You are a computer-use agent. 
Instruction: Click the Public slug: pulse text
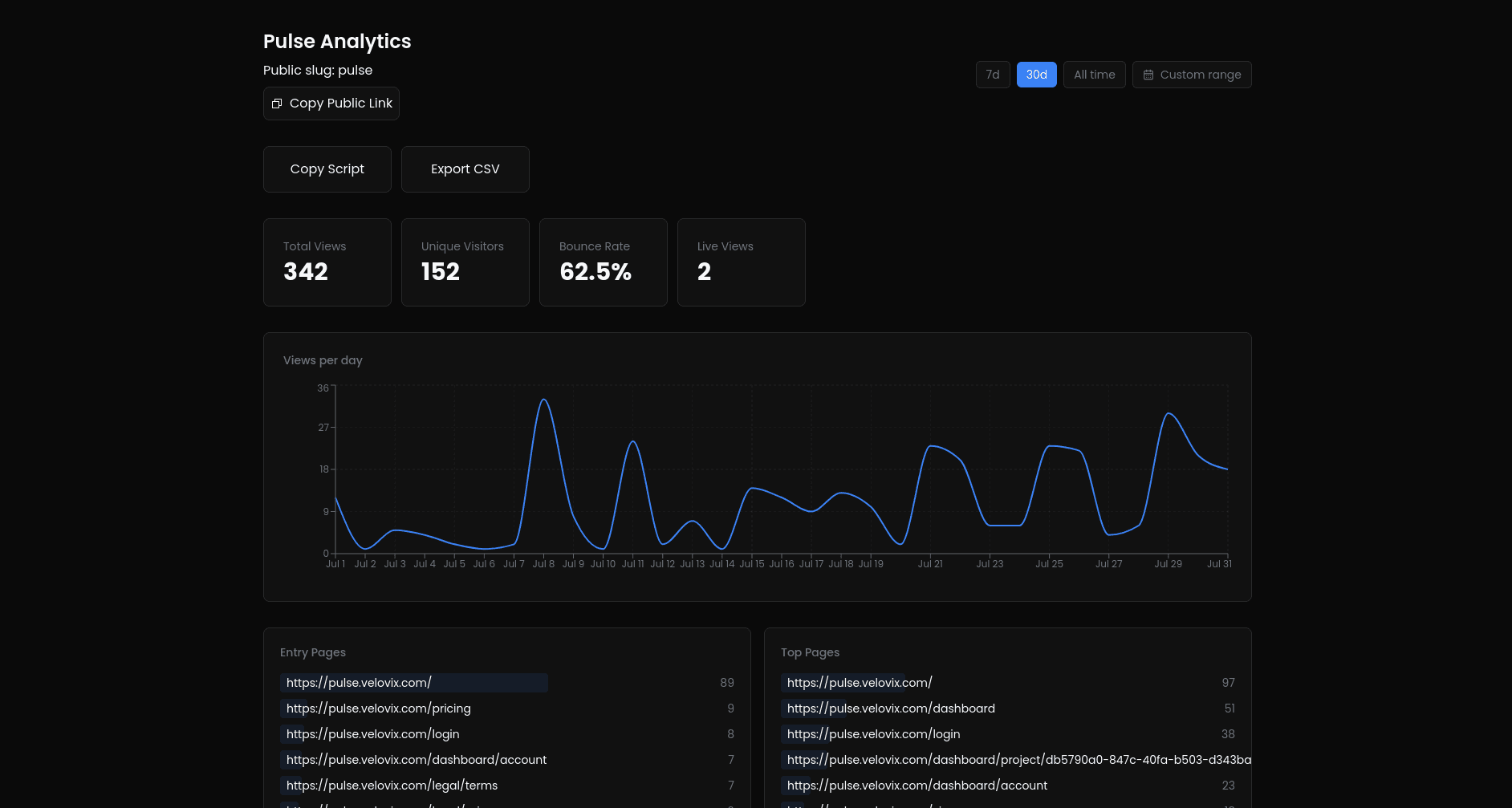[318, 71]
